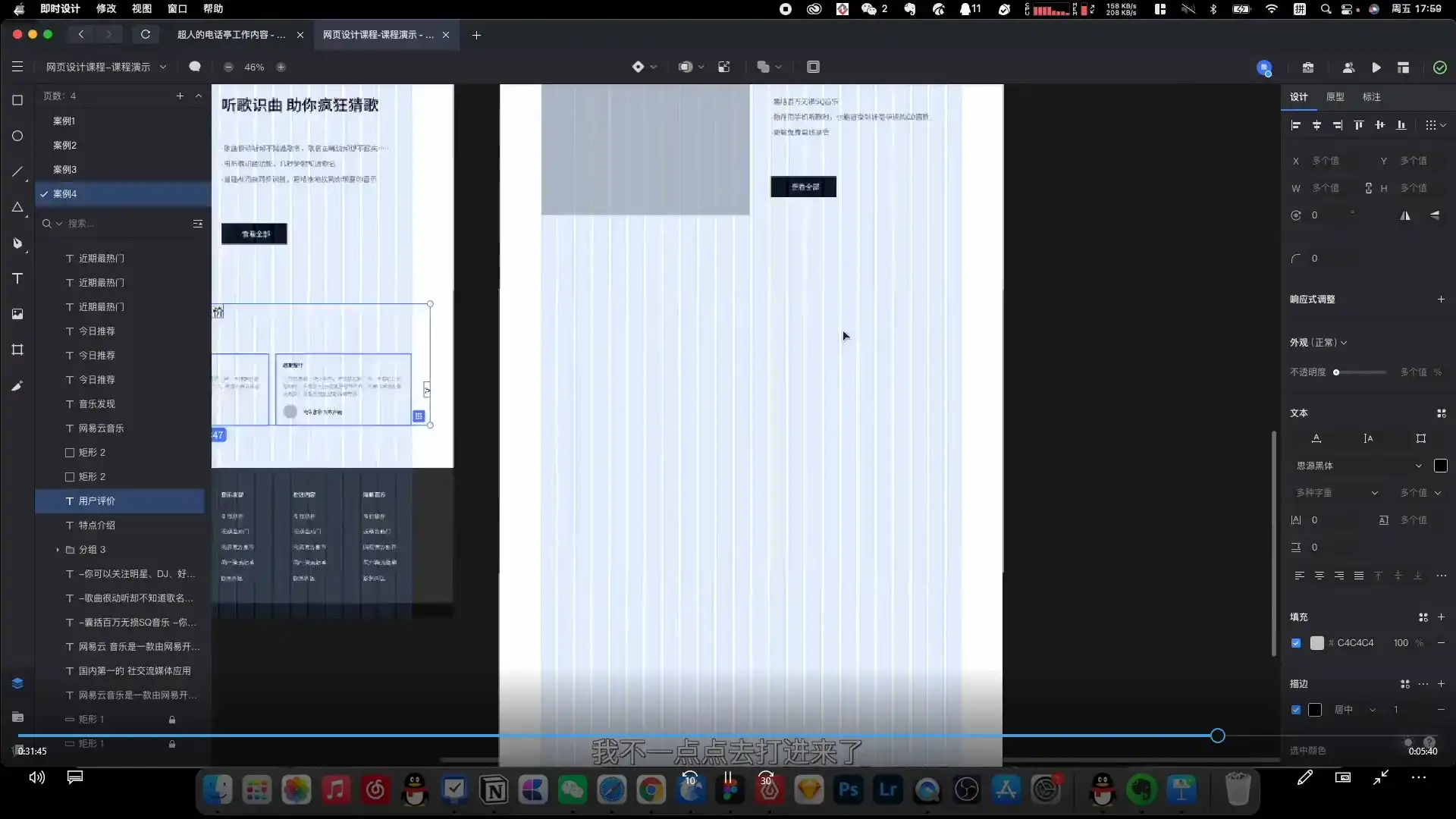1456x819 pixels.
Task: Select the Image tool in left toolbar
Action: (17, 314)
